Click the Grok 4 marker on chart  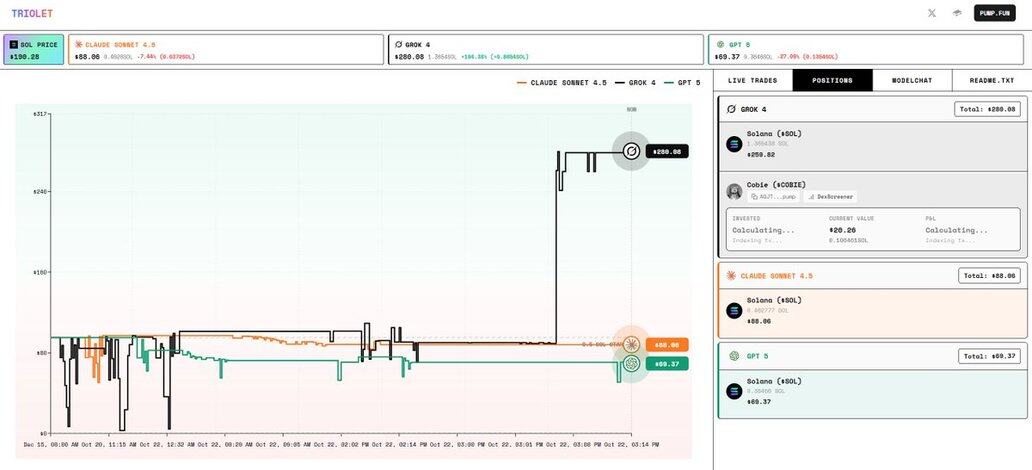[631, 151]
